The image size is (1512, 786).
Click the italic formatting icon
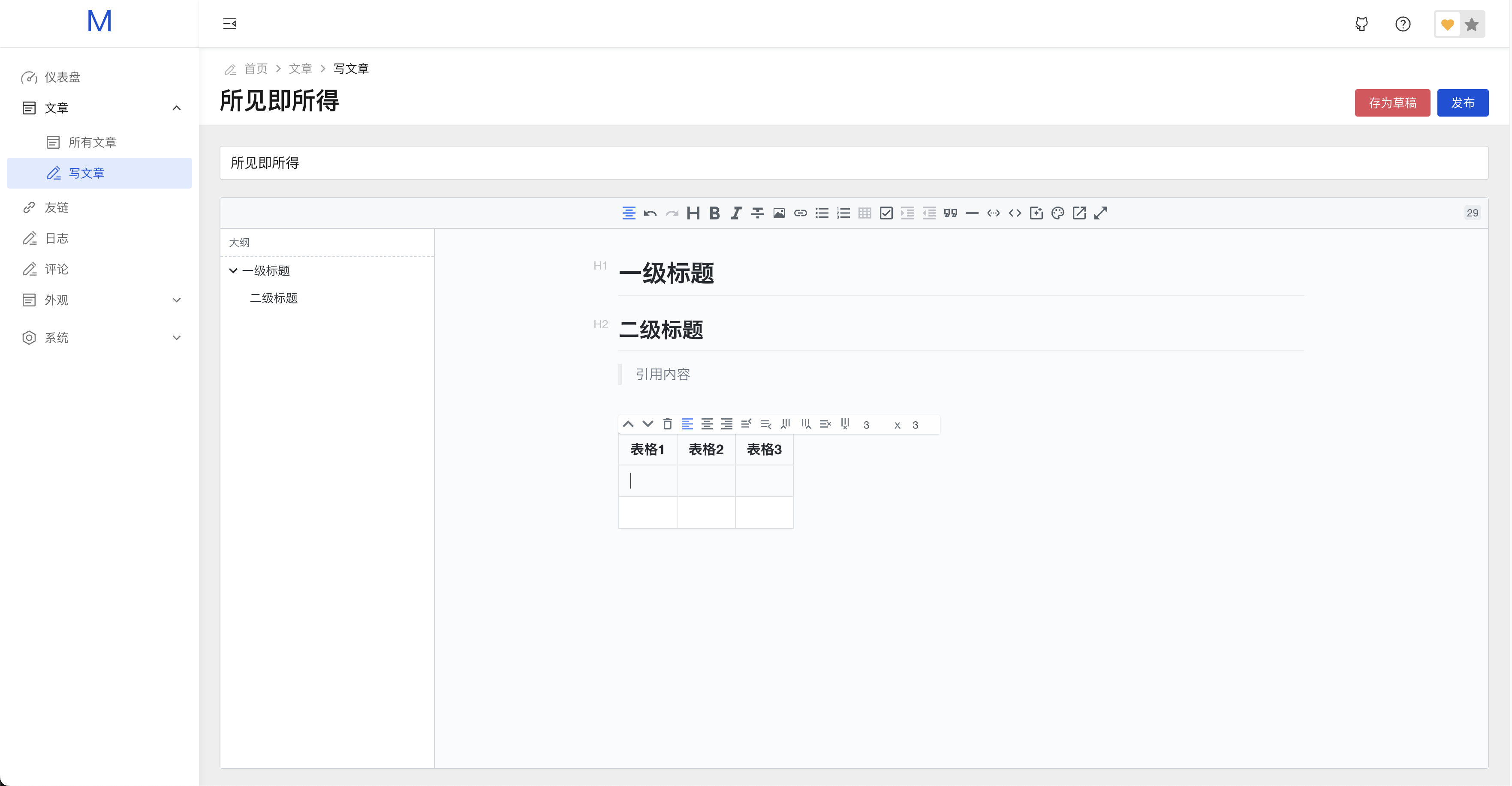coord(736,213)
